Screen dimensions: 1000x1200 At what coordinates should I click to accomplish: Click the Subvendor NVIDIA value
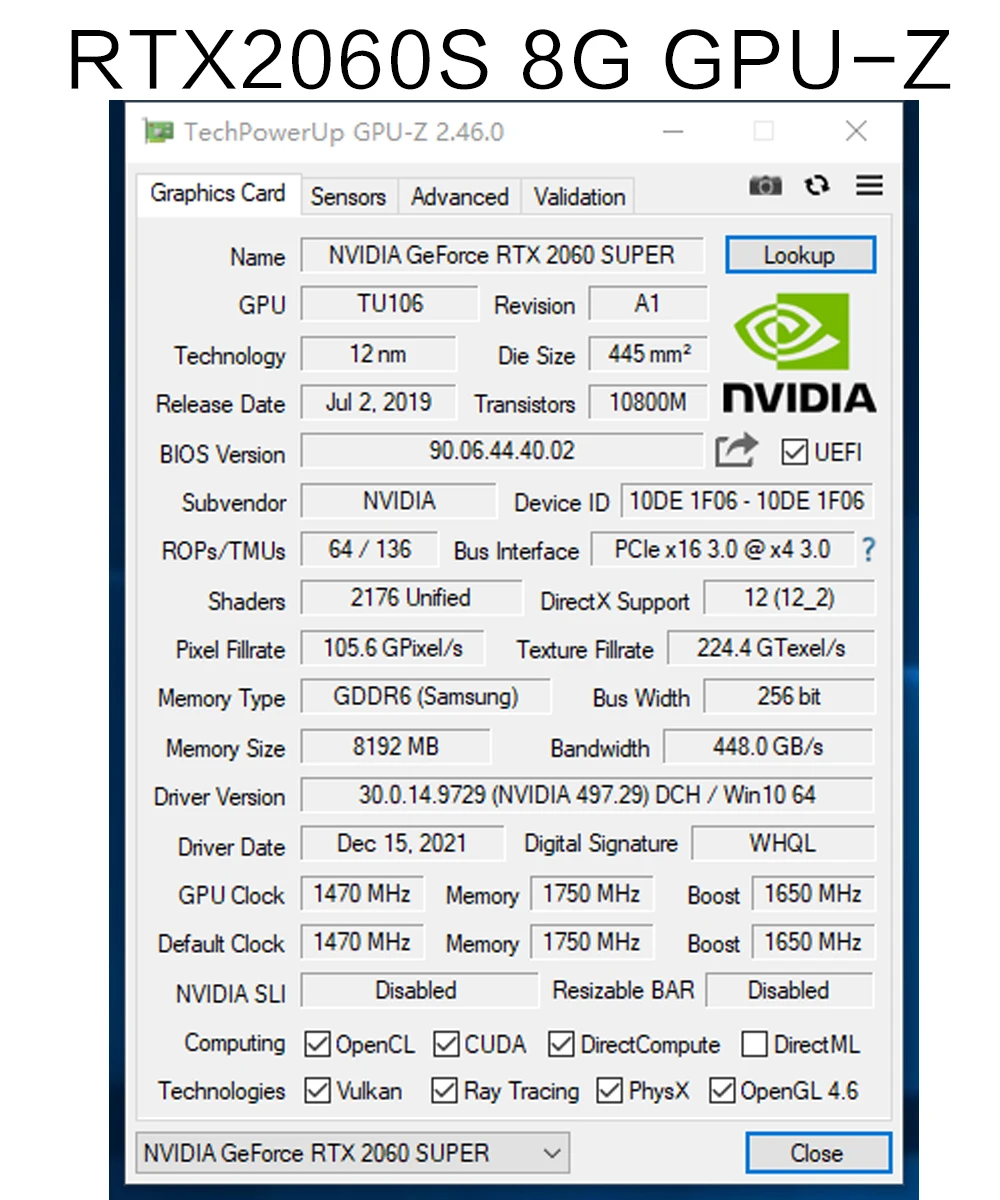pyautogui.click(x=398, y=501)
